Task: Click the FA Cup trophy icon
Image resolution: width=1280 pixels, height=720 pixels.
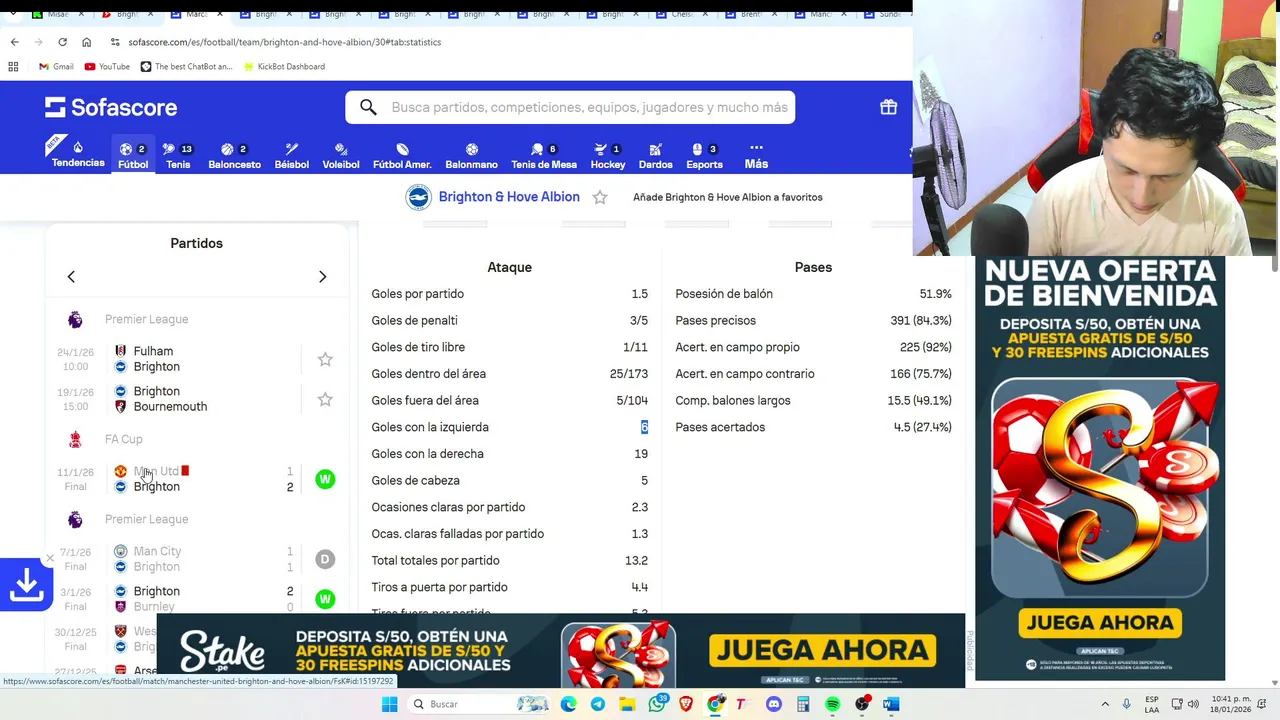Action: 75,439
